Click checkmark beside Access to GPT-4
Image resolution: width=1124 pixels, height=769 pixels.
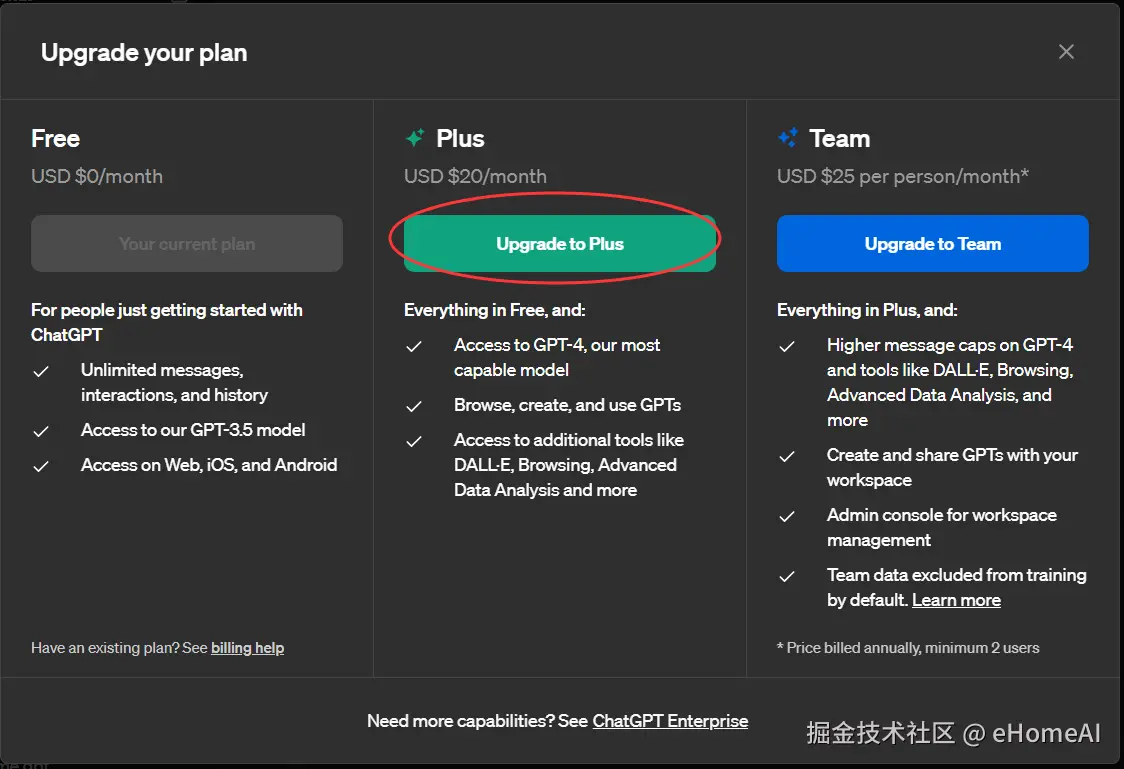click(414, 346)
